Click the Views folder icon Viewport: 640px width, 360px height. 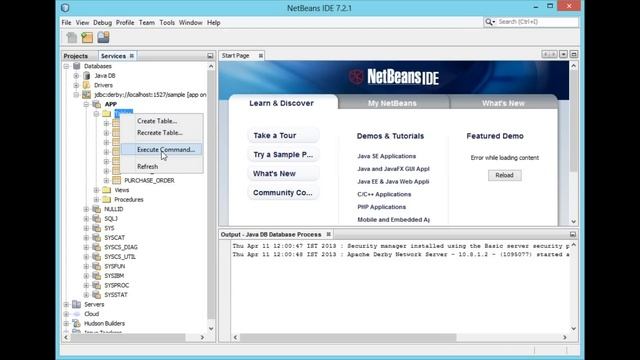click(107, 190)
